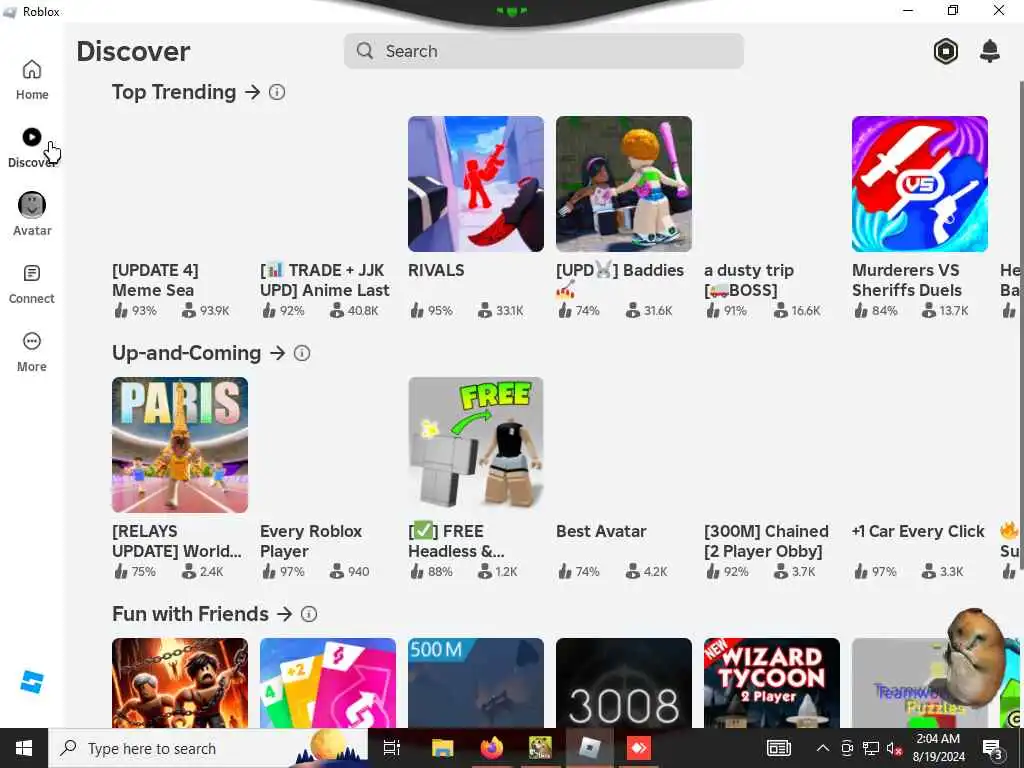Click the red recorder taskbar icon
The image size is (1024, 768).
(639, 748)
